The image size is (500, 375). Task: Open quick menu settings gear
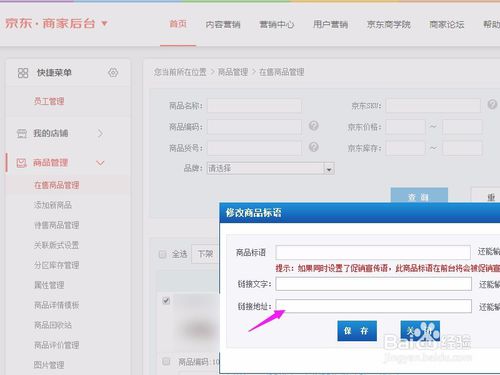point(113,73)
